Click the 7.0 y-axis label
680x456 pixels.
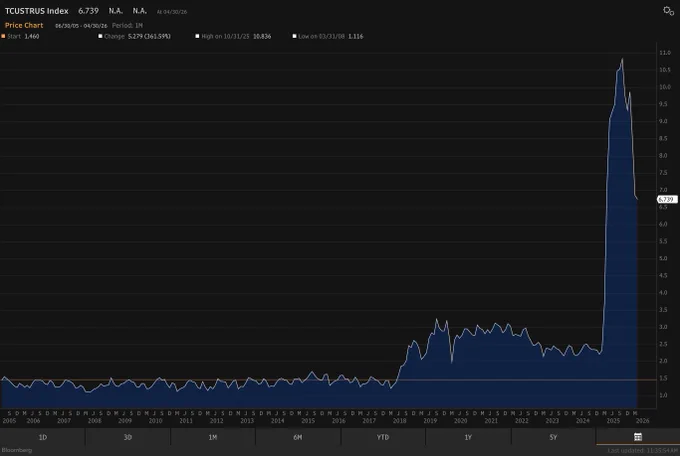pyautogui.click(x=663, y=190)
